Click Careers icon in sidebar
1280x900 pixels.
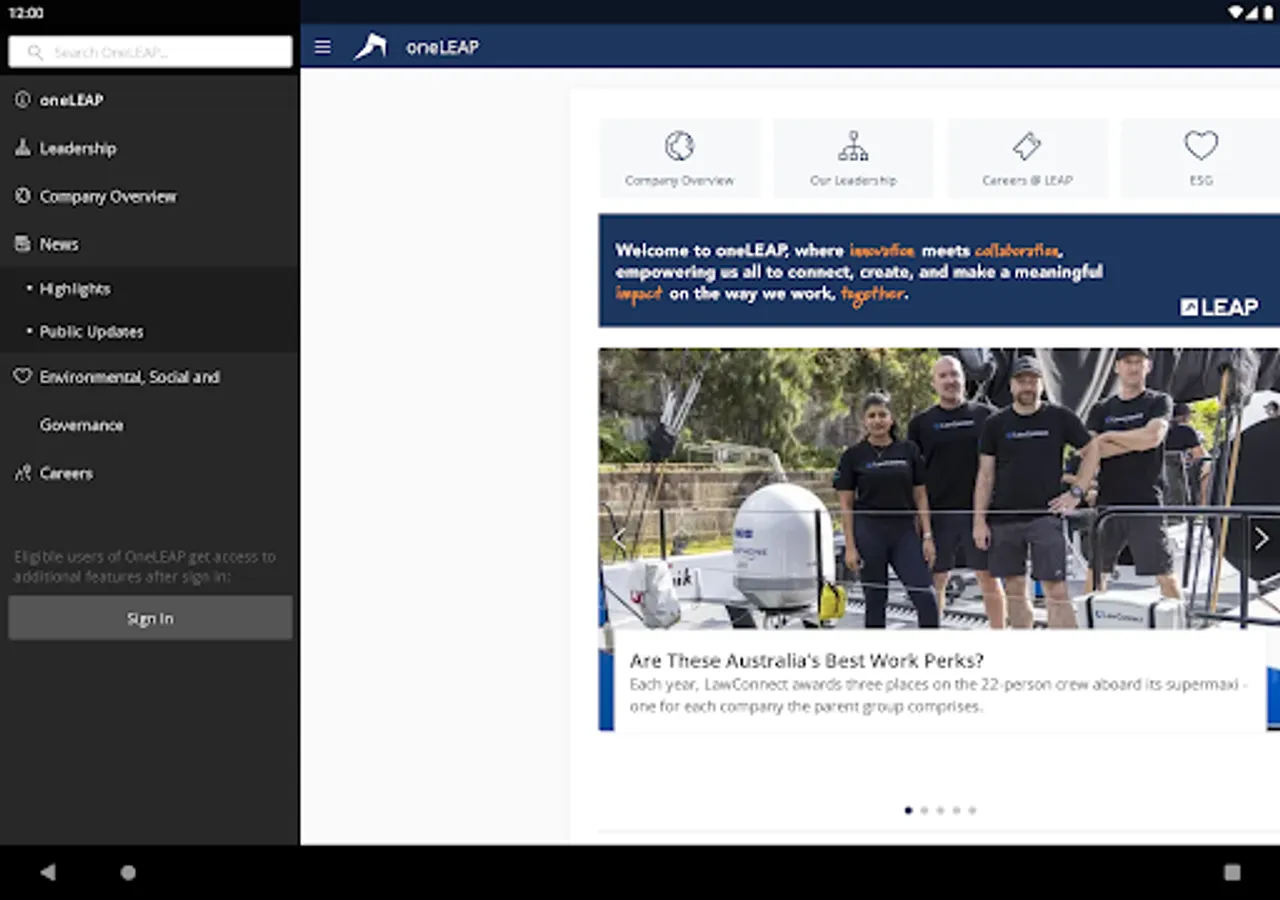[22, 473]
